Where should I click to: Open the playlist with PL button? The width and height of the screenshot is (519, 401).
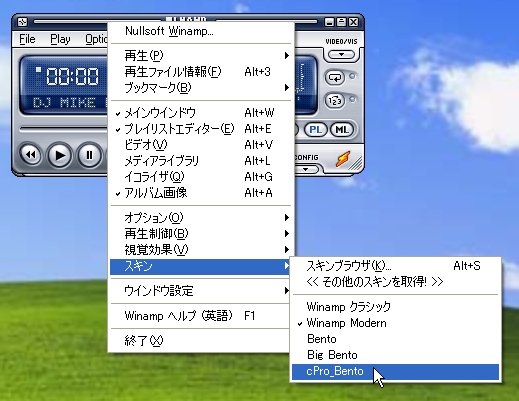315,130
